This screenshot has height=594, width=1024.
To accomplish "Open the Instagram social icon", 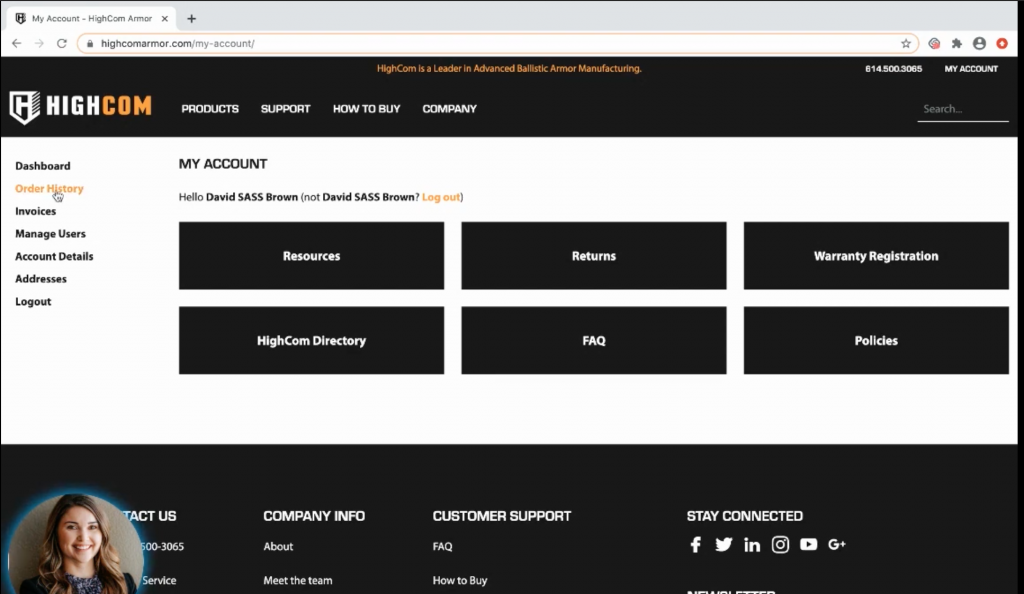I will click(780, 545).
